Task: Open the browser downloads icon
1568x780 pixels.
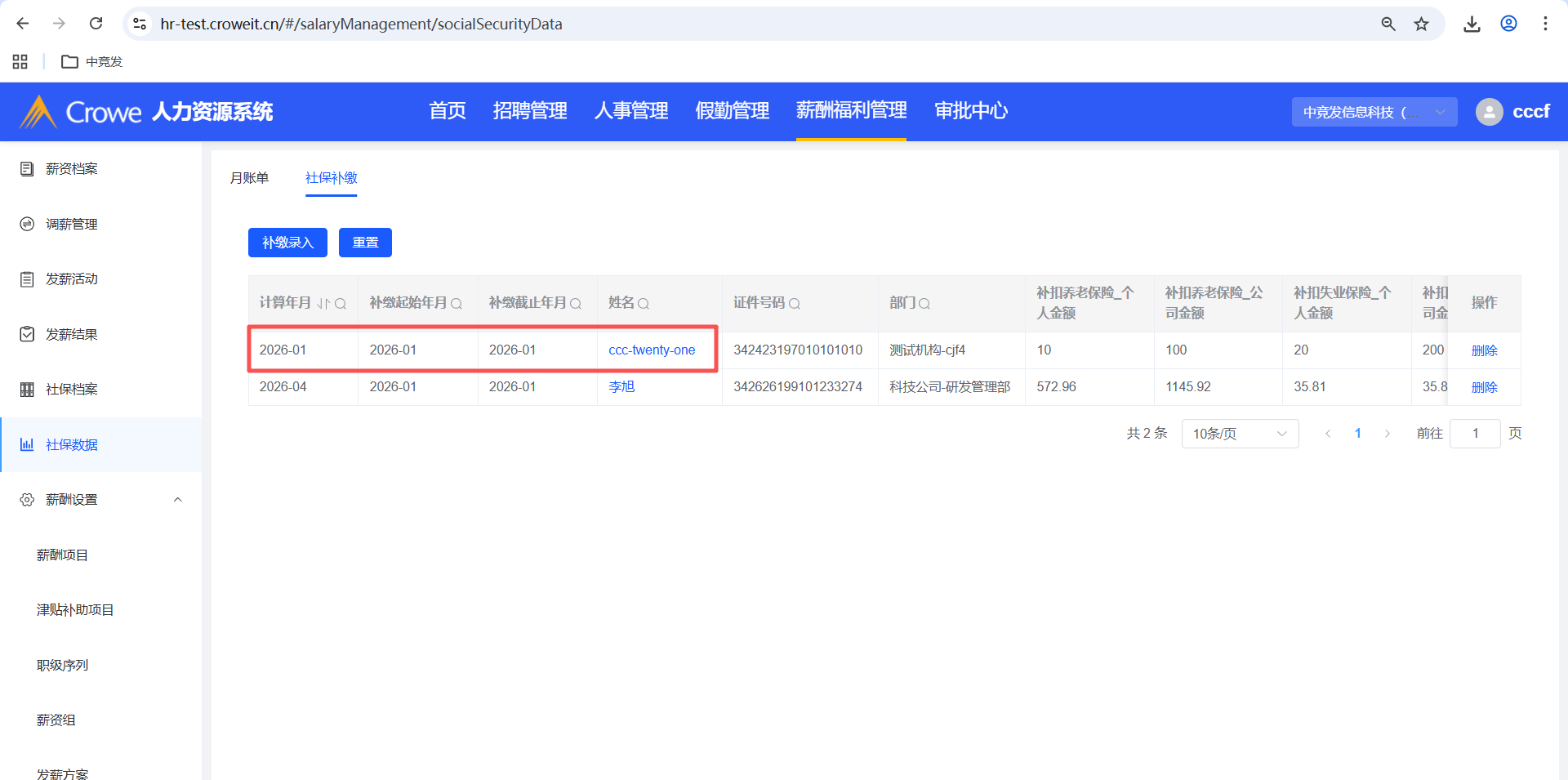Action: pyautogui.click(x=1472, y=24)
